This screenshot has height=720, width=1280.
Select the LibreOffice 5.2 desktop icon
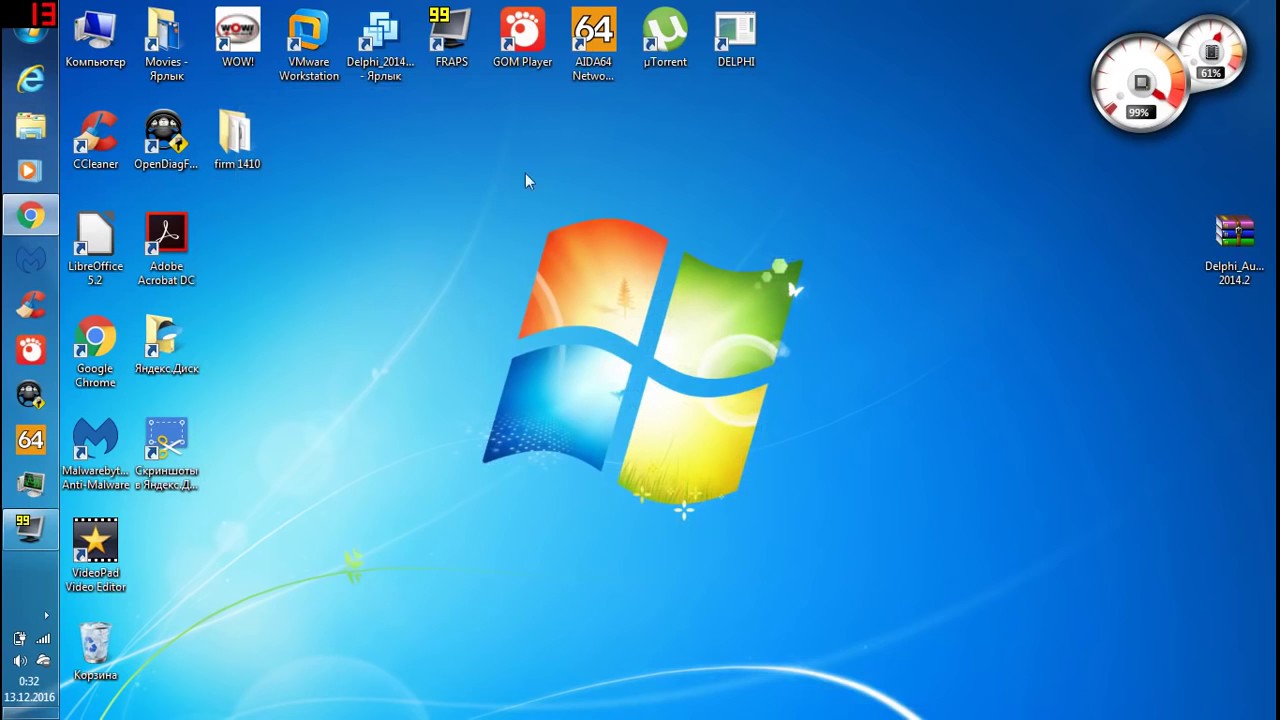tap(95, 249)
